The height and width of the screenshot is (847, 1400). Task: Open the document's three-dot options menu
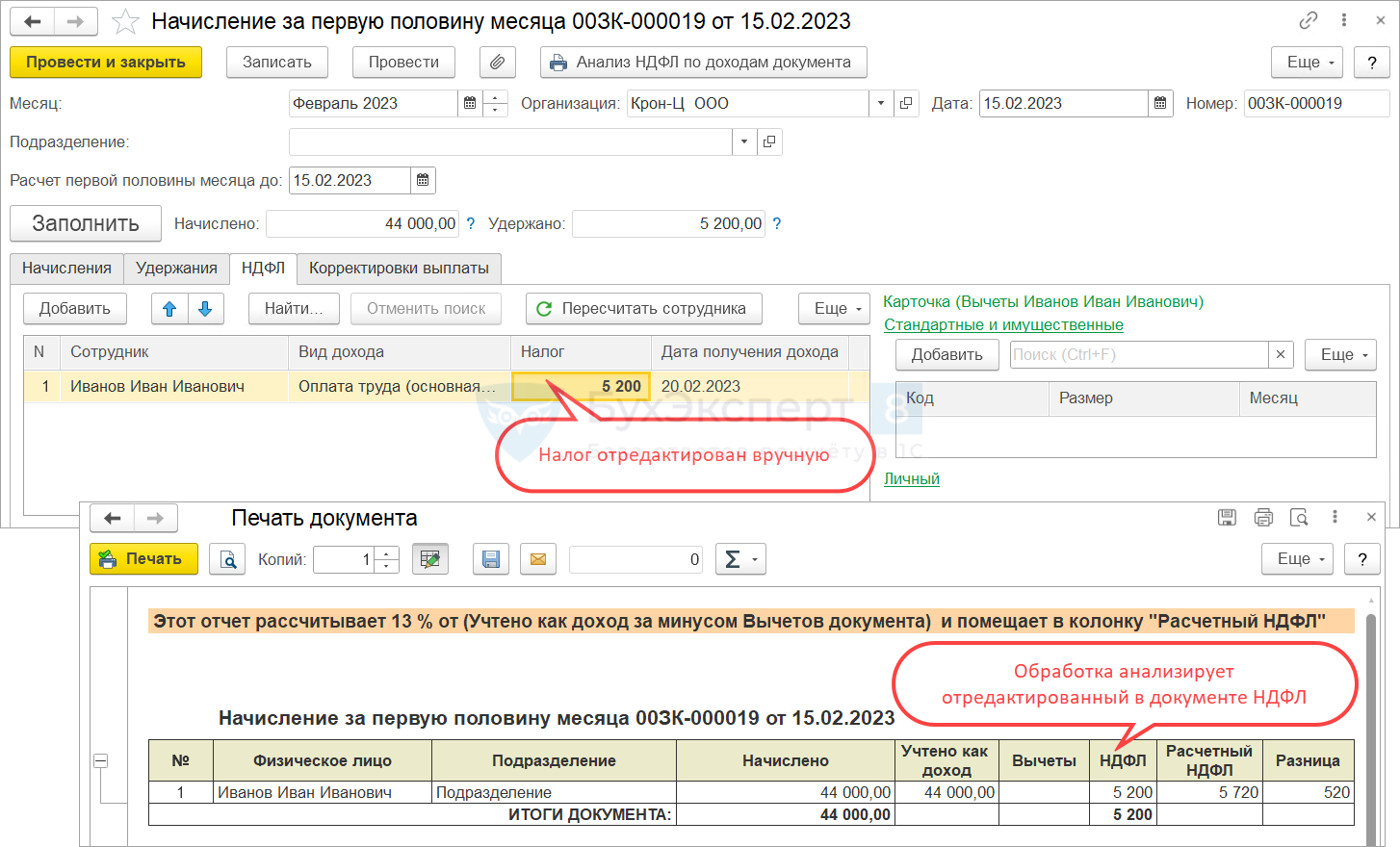[x=1344, y=20]
